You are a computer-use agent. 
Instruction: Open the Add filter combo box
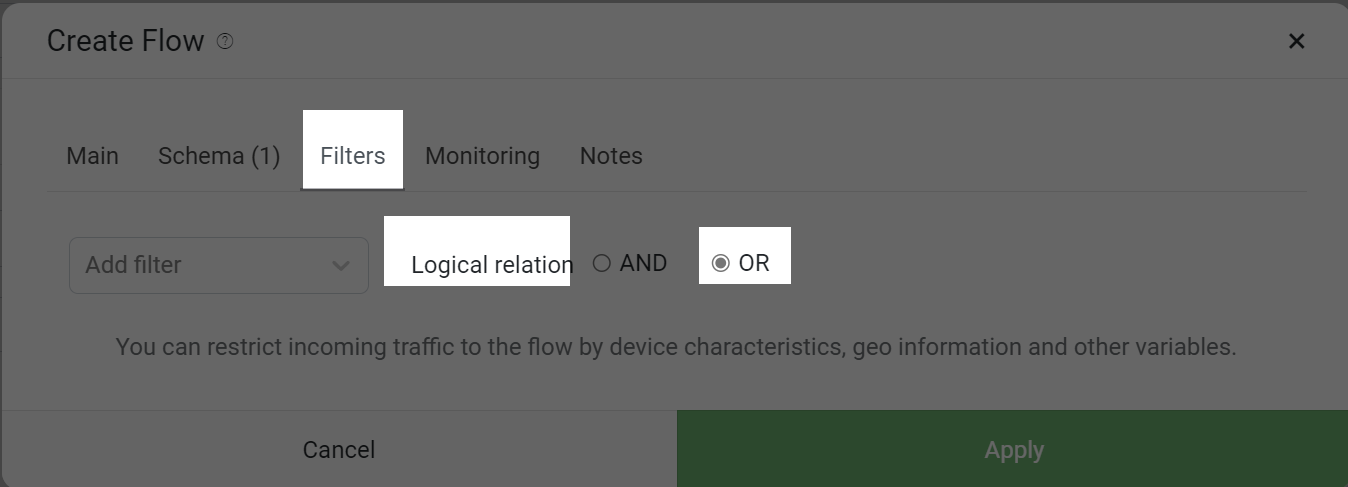click(x=219, y=265)
